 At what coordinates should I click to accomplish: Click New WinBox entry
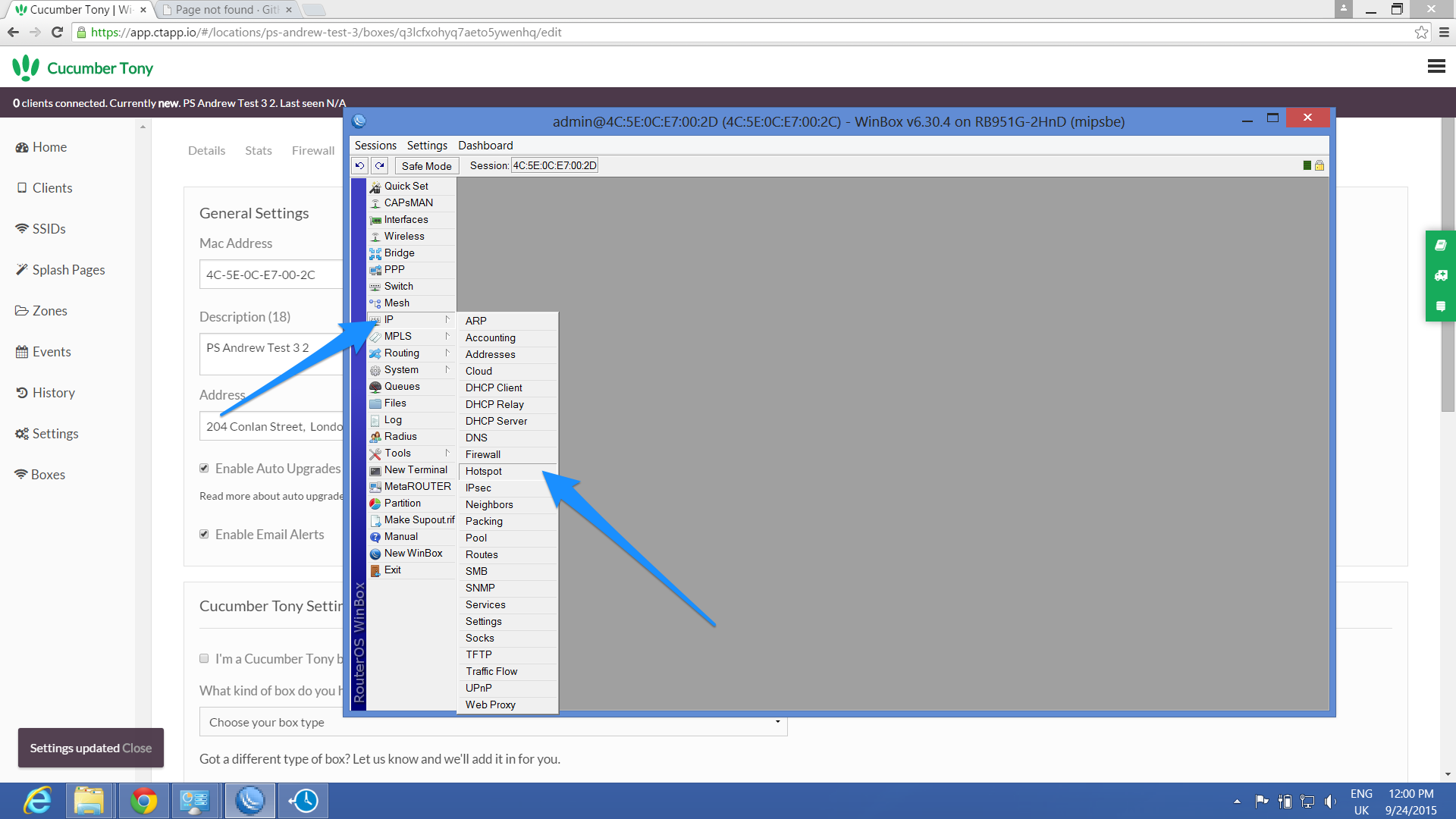pos(412,553)
